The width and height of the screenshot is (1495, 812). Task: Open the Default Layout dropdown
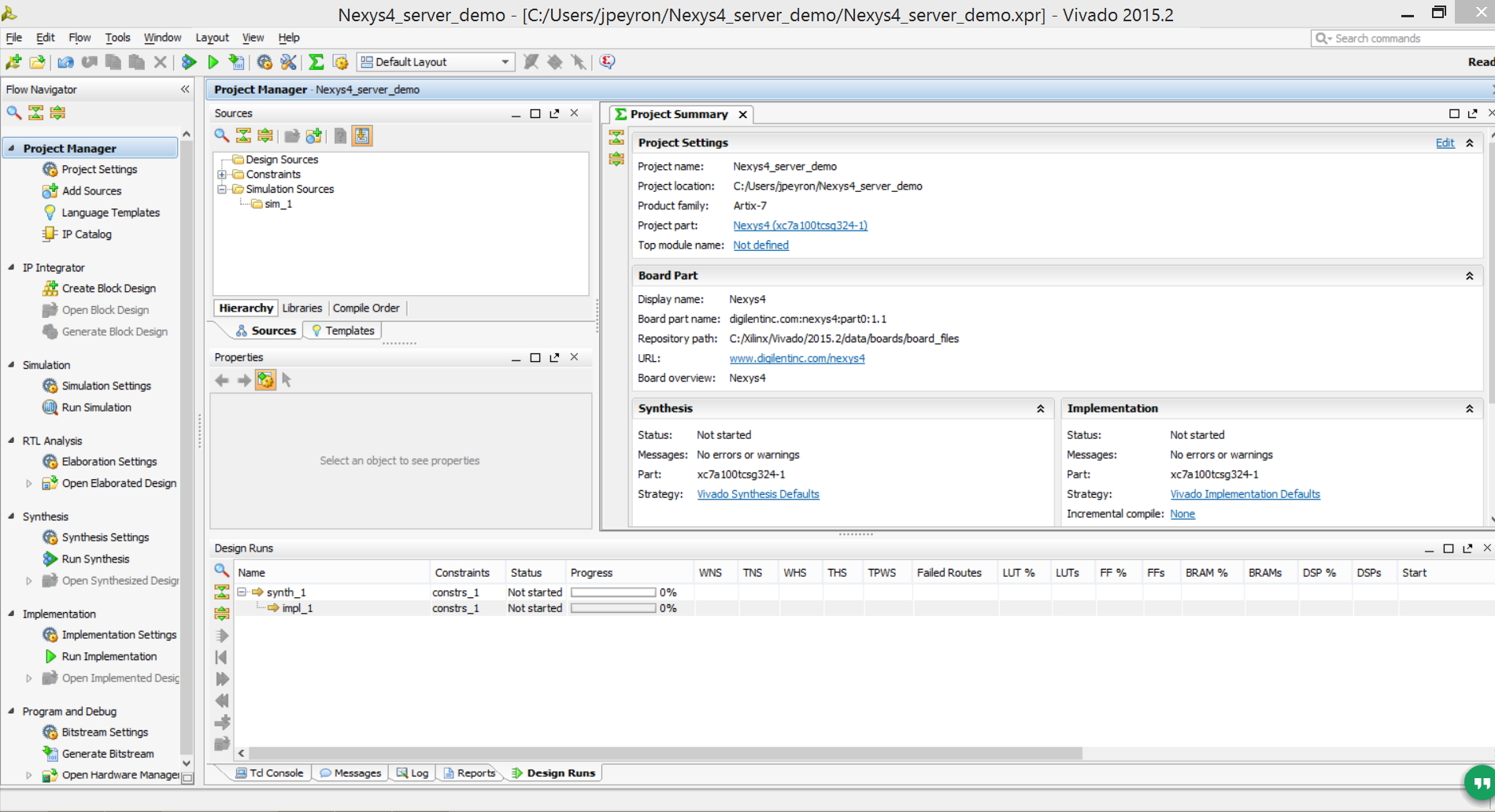pyautogui.click(x=436, y=62)
